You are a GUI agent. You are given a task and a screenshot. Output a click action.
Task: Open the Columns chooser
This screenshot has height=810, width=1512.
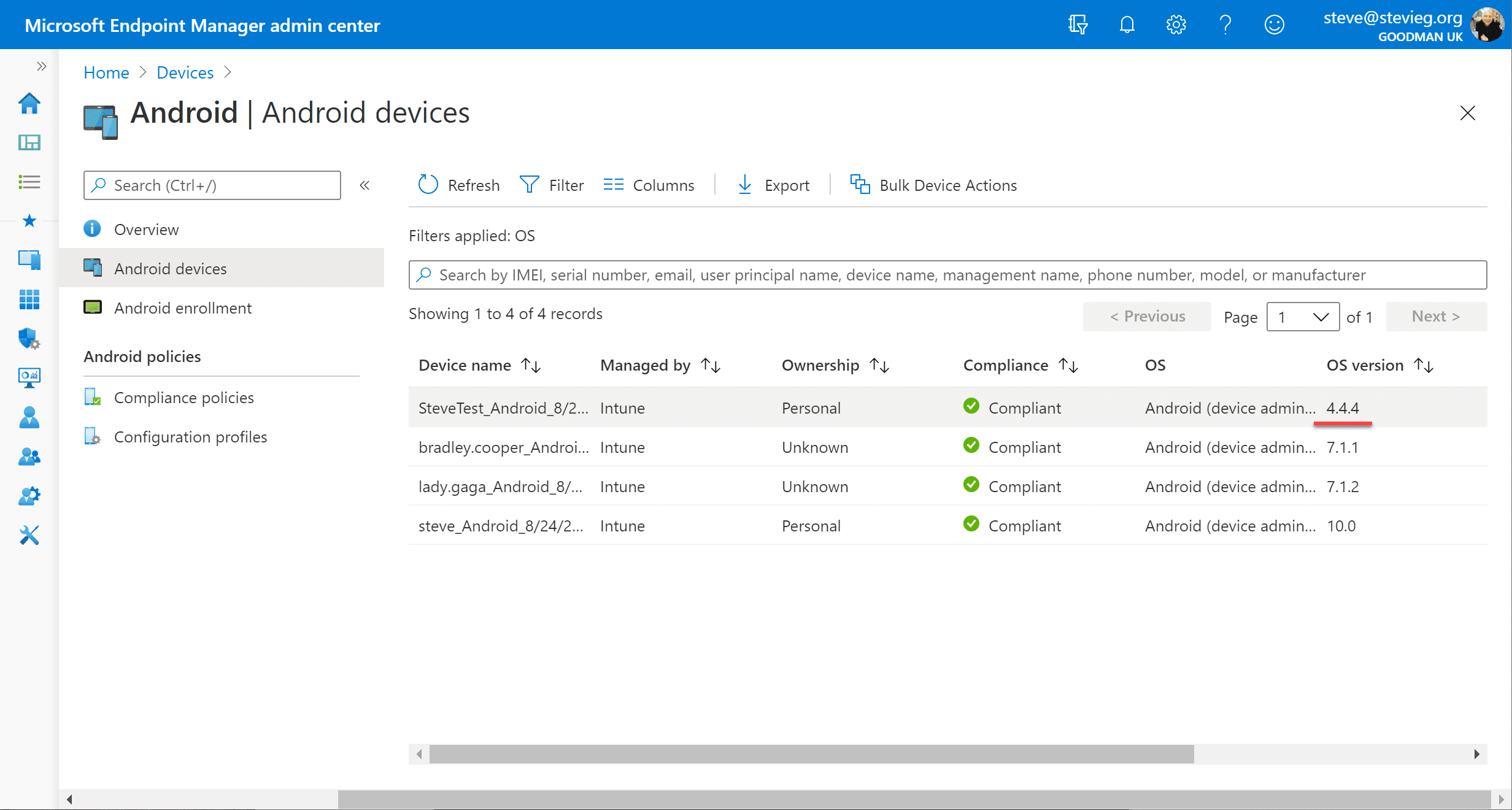(x=649, y=185)
